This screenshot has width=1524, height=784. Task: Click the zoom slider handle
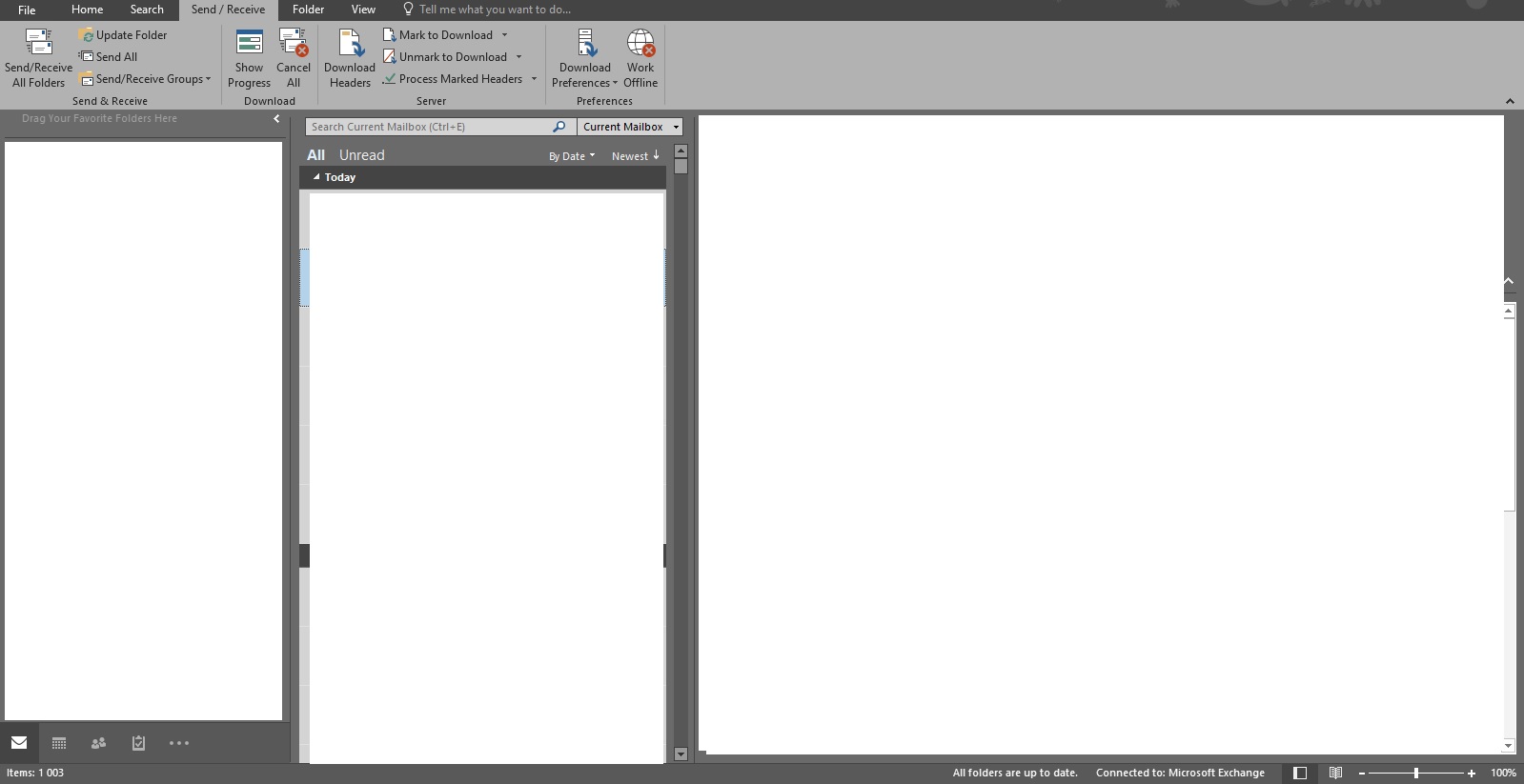tap(1416, 774)
